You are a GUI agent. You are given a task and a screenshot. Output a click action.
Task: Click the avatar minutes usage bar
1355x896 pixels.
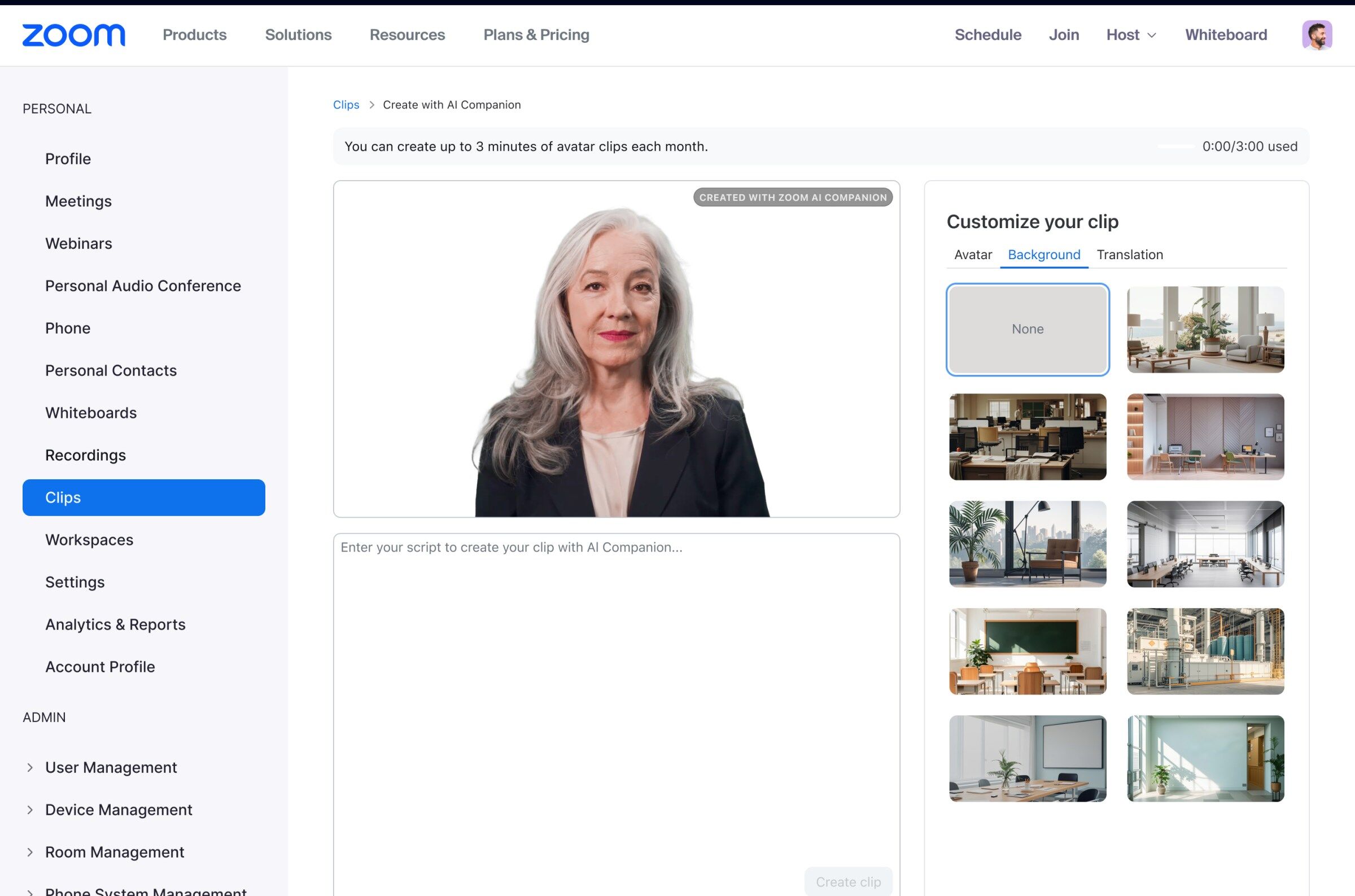[x=1177, y=146]
